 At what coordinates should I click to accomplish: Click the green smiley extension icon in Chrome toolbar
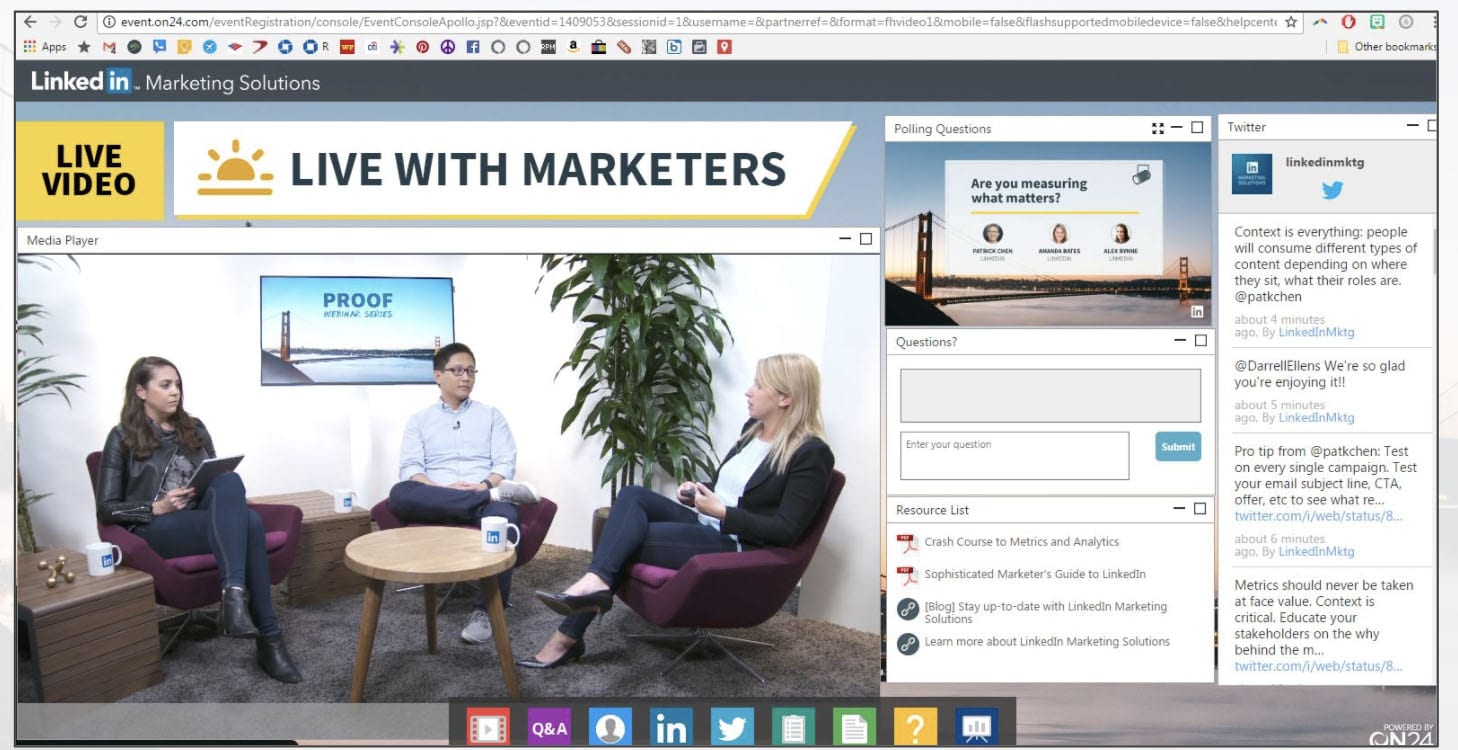pos(1377,21)
